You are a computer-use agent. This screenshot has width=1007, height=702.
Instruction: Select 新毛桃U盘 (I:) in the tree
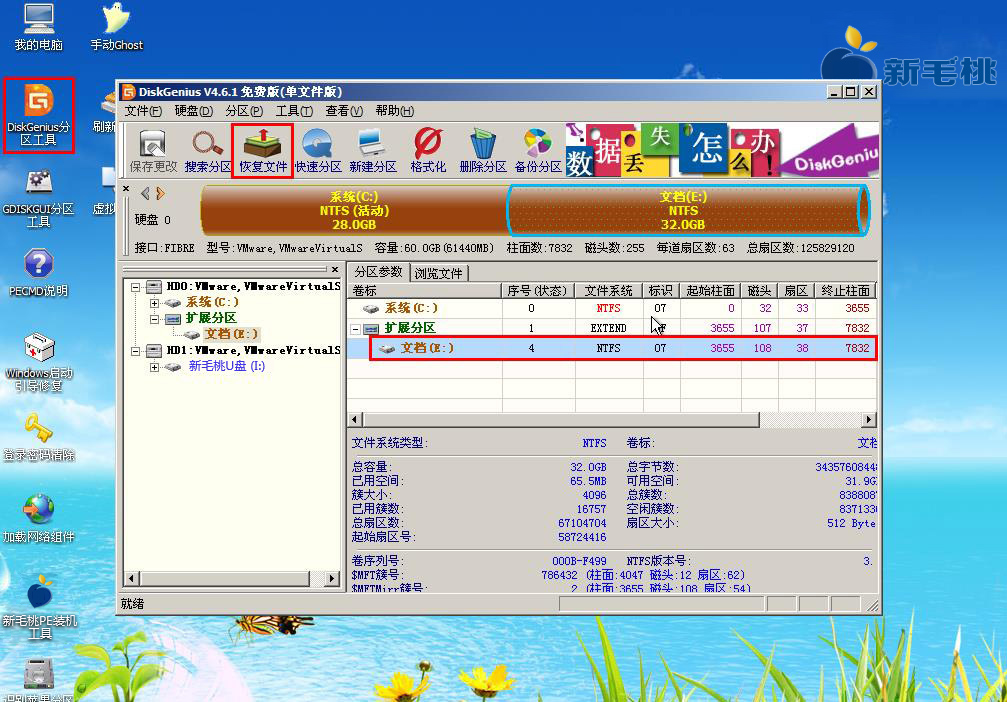pos(227,366)
